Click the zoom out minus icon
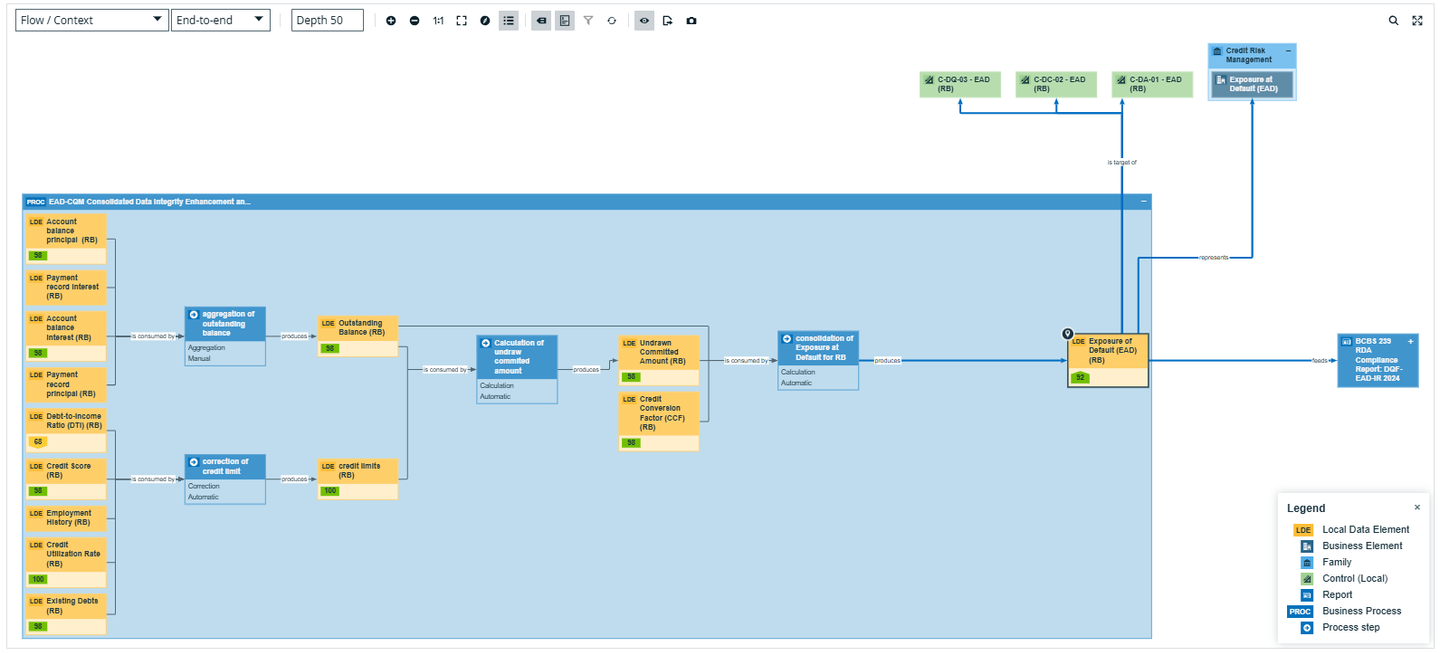The image size is (1440, 653). tap(415, 21)
